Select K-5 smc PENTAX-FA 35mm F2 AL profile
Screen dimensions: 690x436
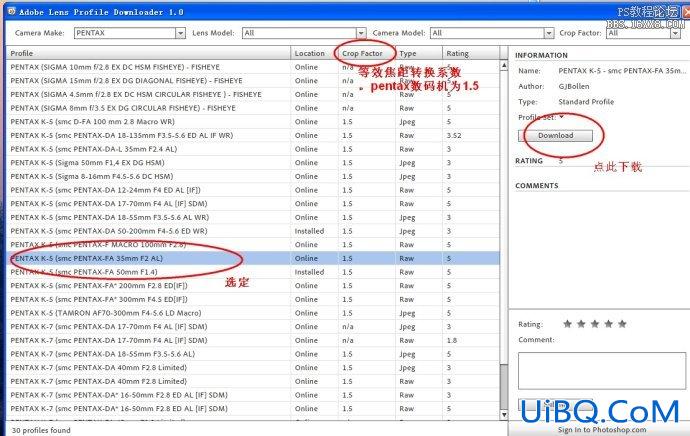pyautogui.click(x=253, y=258)
